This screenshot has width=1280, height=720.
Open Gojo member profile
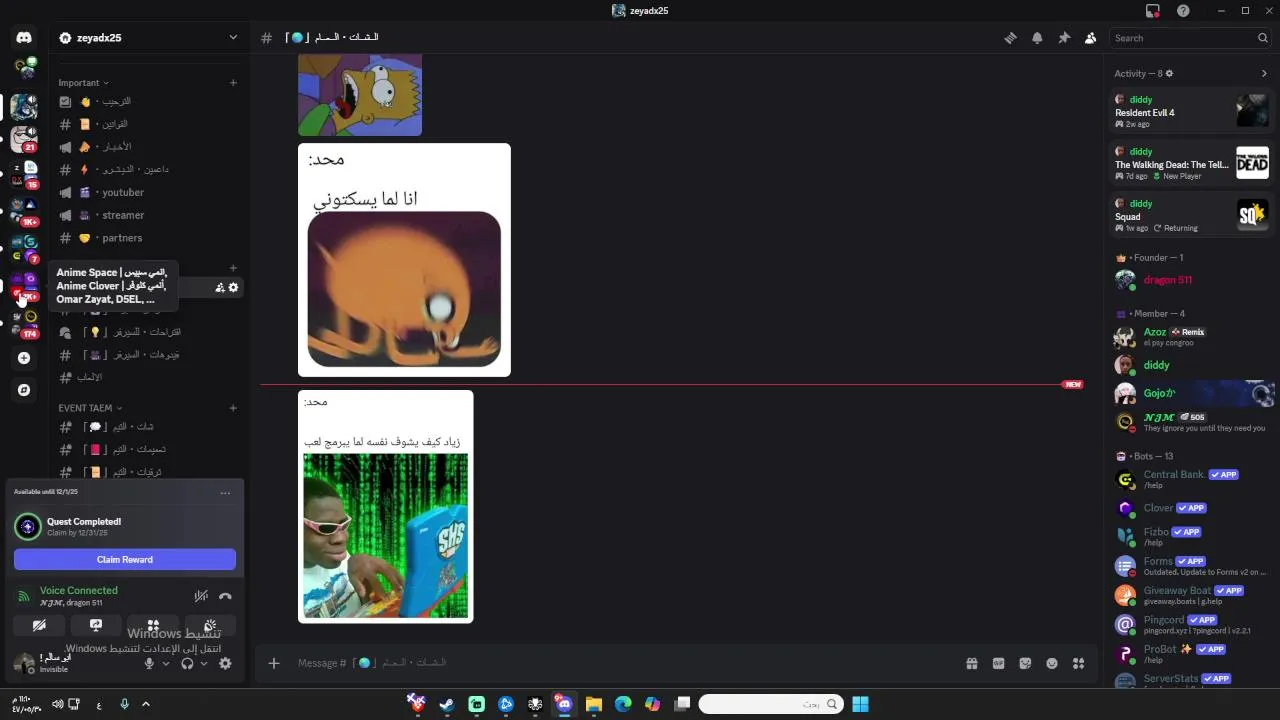[1192, 394]
